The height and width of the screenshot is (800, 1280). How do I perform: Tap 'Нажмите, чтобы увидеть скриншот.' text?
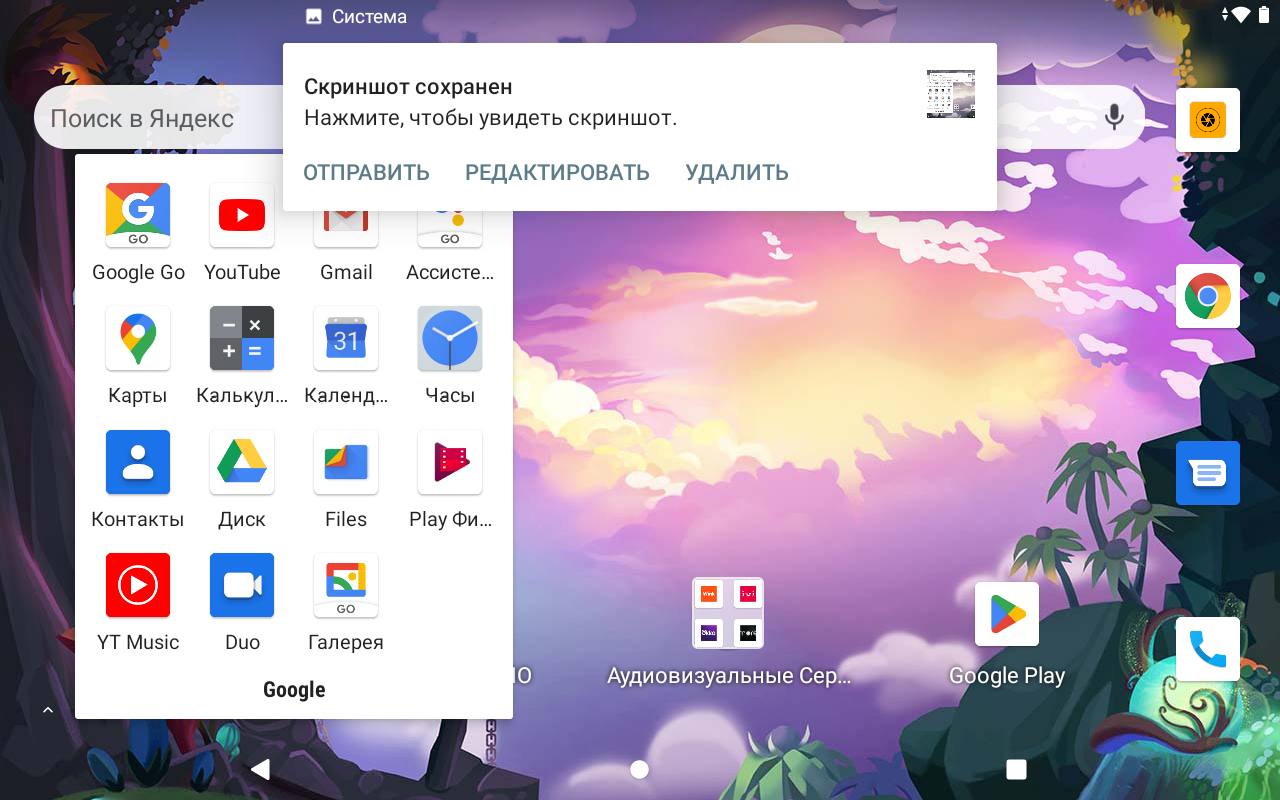tap(490, 118)
